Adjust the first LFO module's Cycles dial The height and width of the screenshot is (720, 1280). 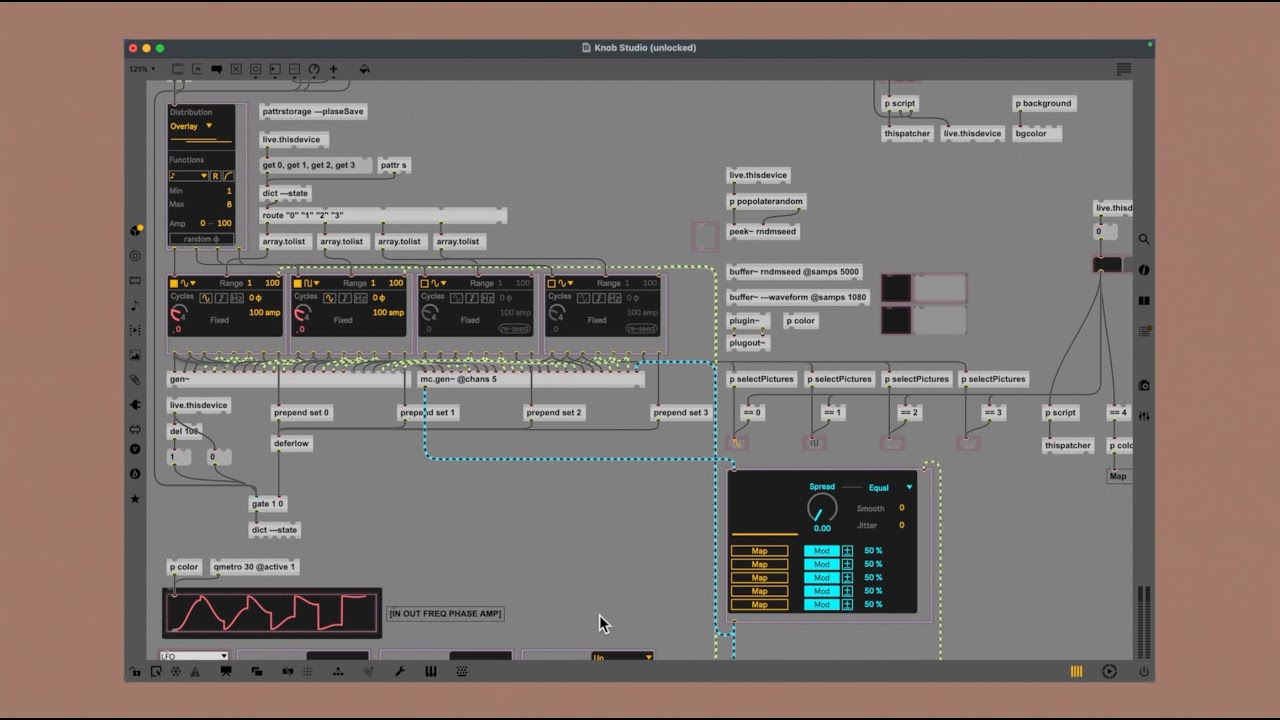pyautogui.click(x=178, y=314)
